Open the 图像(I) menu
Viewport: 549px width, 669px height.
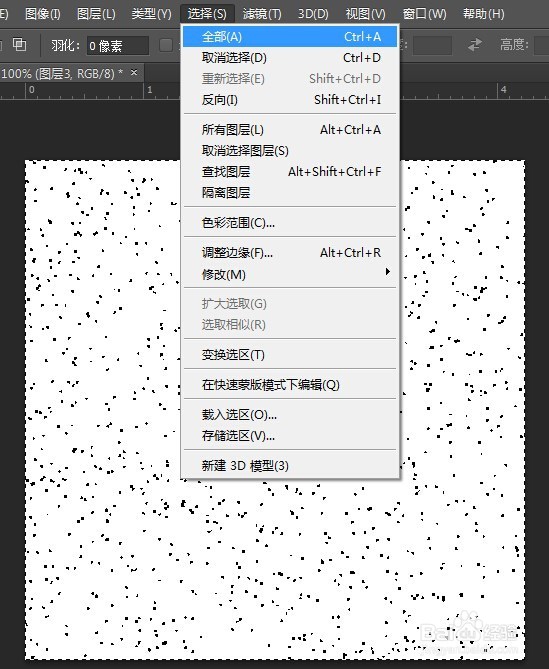pos(43,14)
